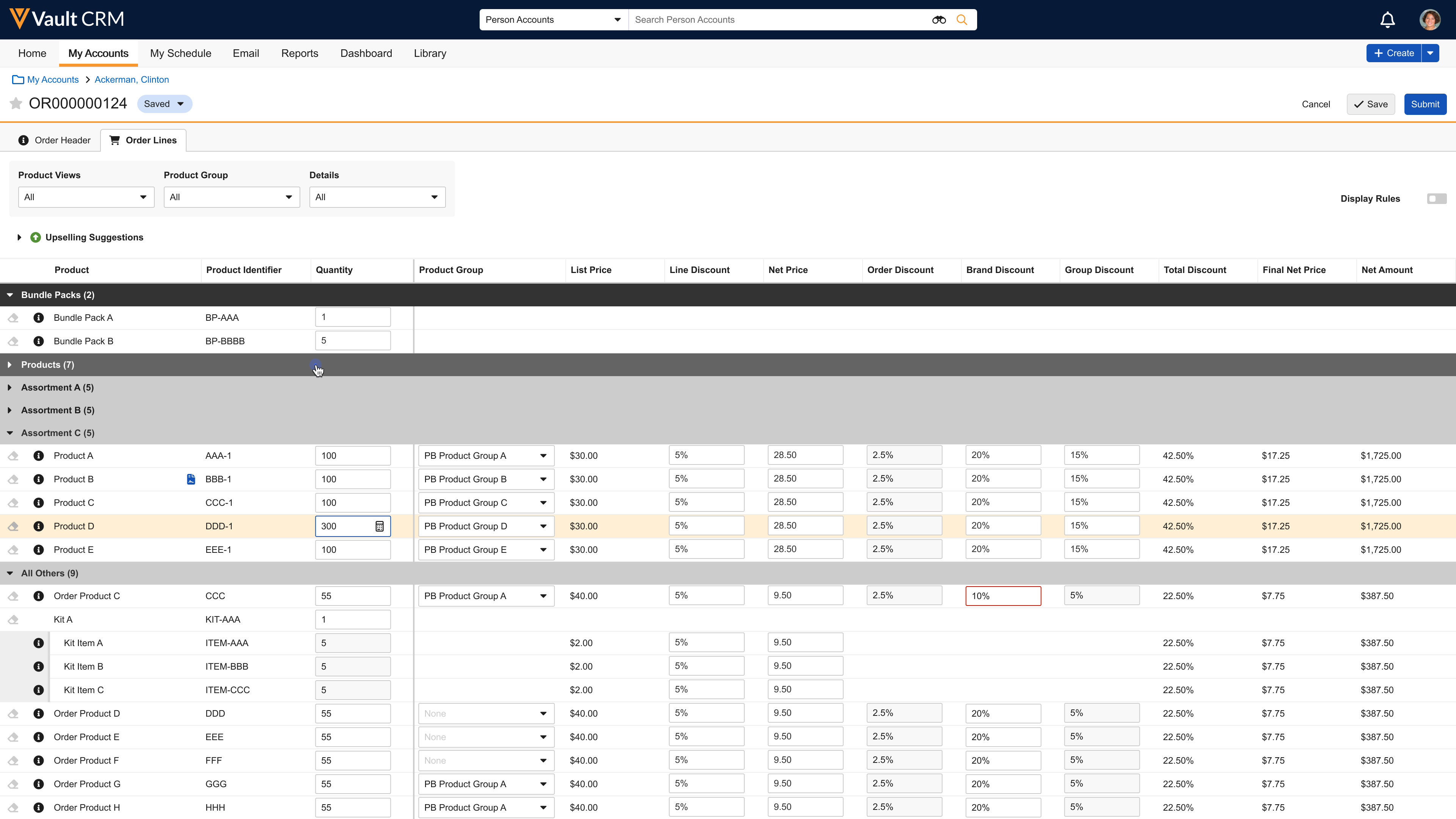Open the calculator icon in Product D quantity
The image size is (1456, 819).
tap(379, 526)
